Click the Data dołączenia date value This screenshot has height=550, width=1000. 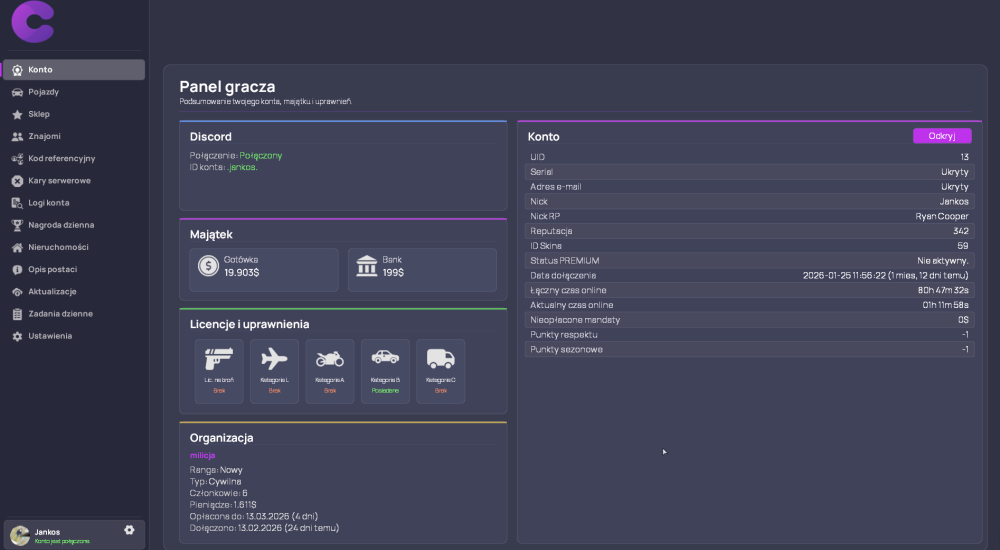[885, 276]
